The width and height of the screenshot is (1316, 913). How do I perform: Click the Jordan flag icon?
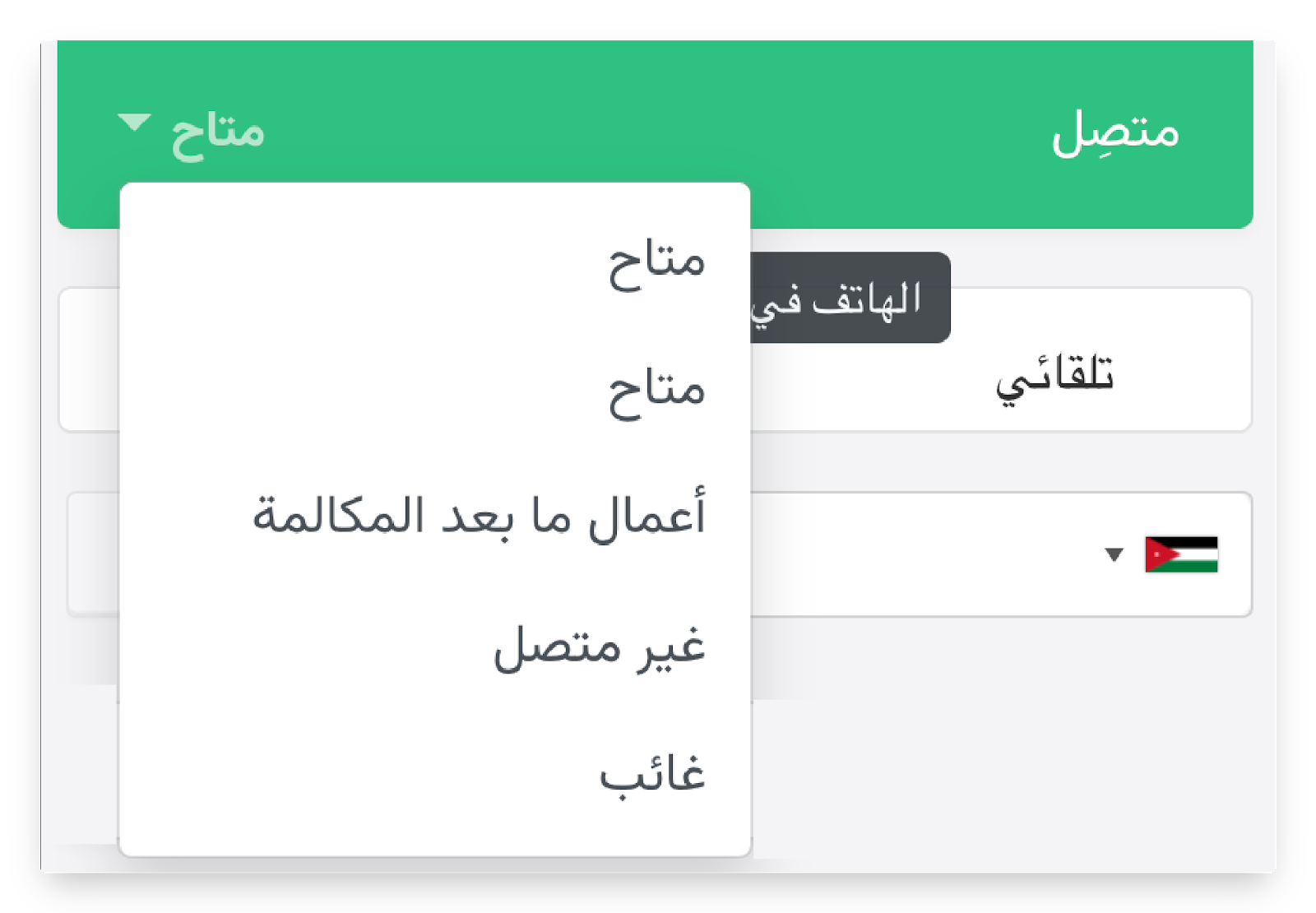tap(1181, 554)
